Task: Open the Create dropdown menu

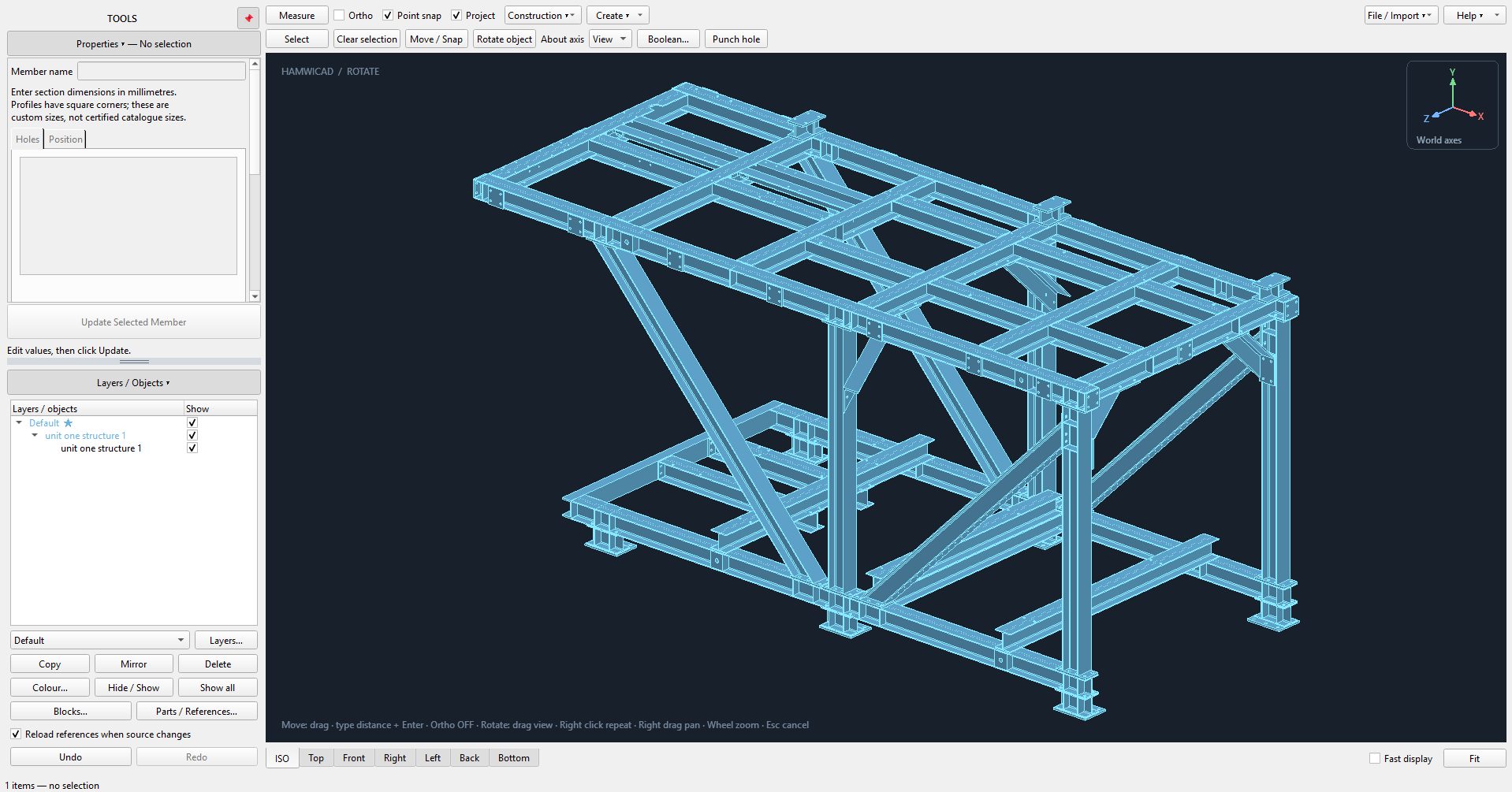Action: [x=618, y=16]
